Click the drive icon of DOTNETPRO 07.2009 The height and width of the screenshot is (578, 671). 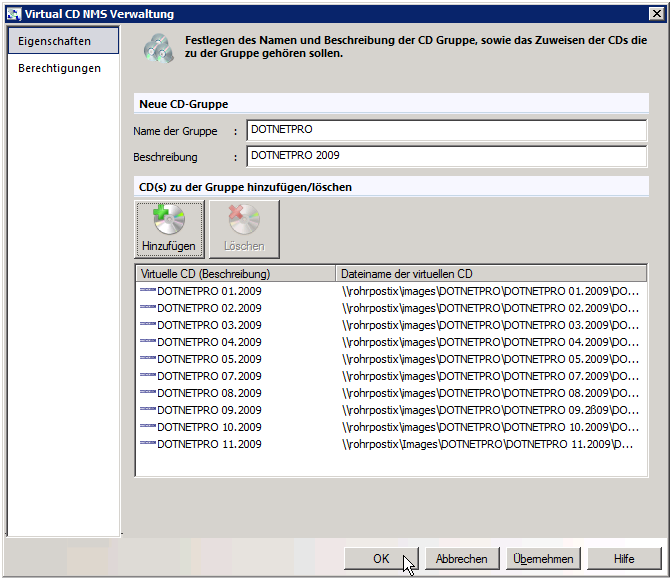(148, 375)
